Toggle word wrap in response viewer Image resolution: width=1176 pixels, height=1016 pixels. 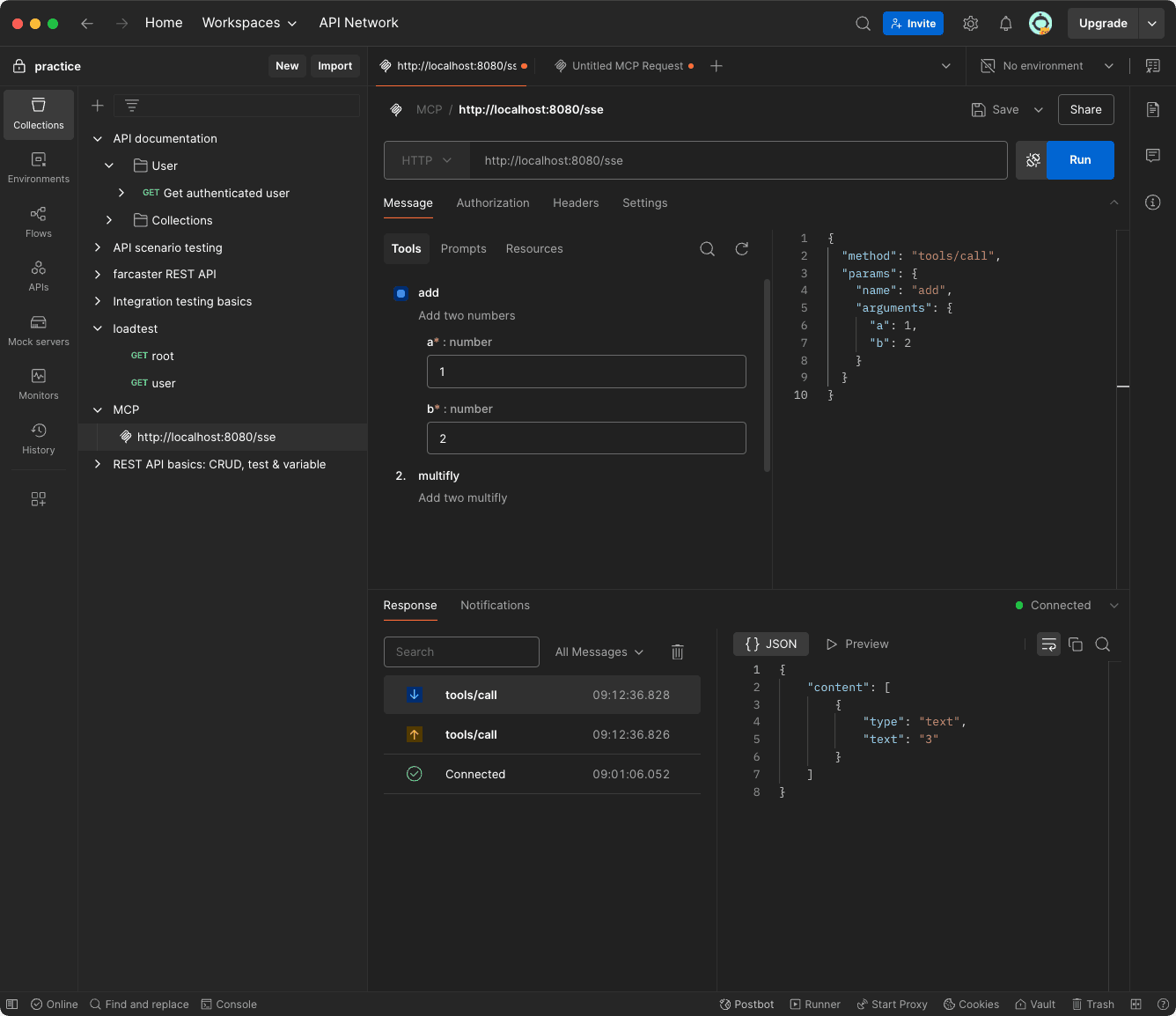1049,644
